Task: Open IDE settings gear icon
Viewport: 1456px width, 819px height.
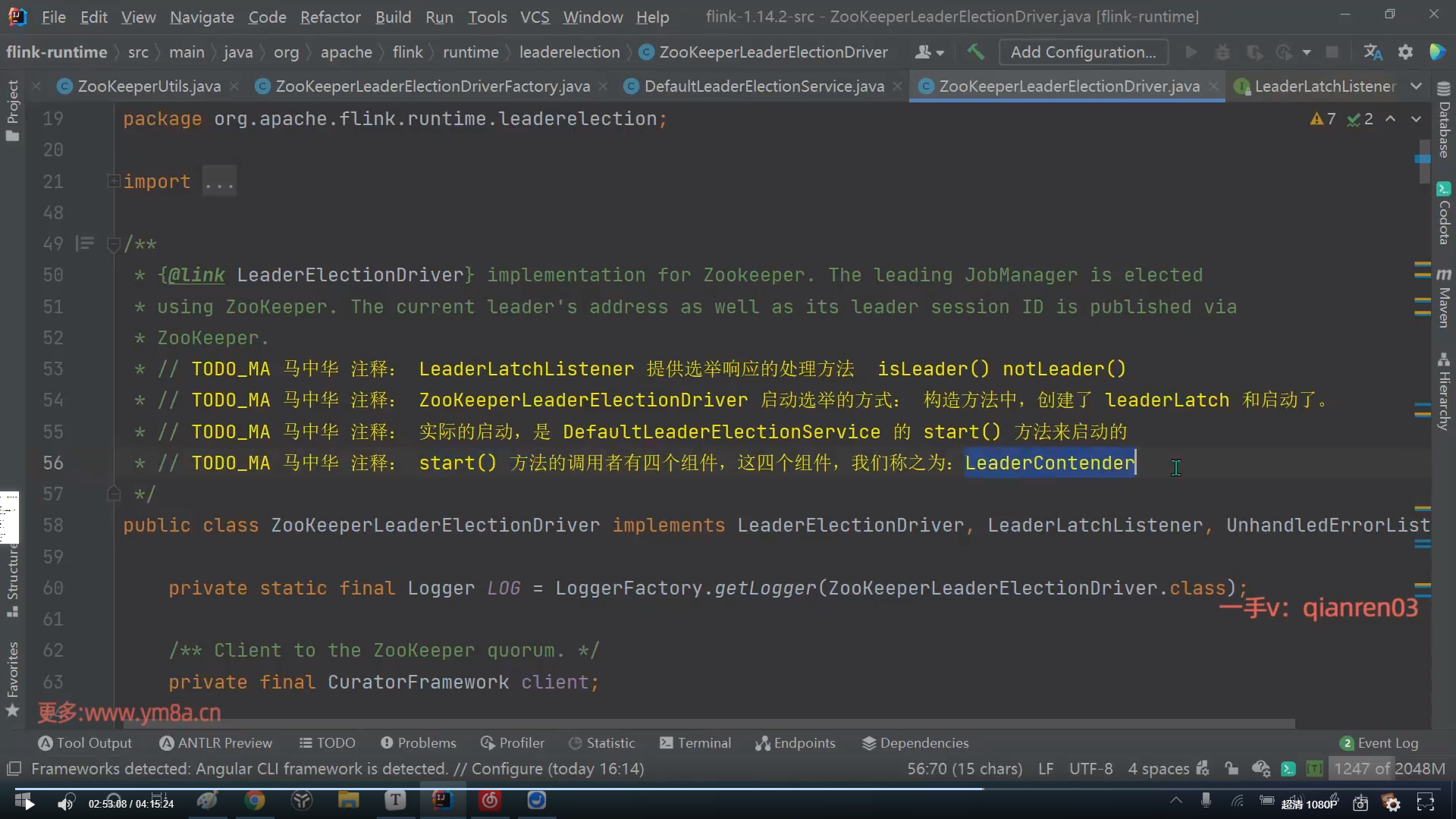Action: point(1405,52)
